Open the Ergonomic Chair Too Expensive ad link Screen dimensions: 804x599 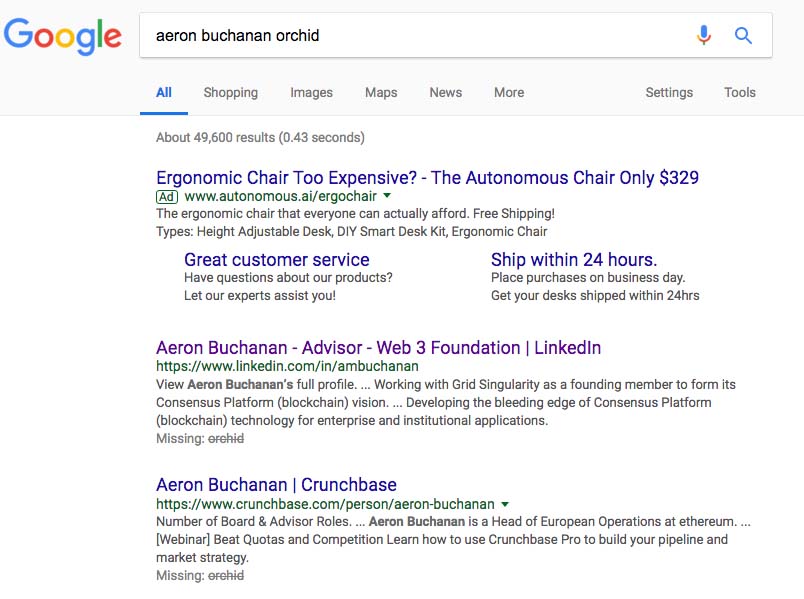427,178
